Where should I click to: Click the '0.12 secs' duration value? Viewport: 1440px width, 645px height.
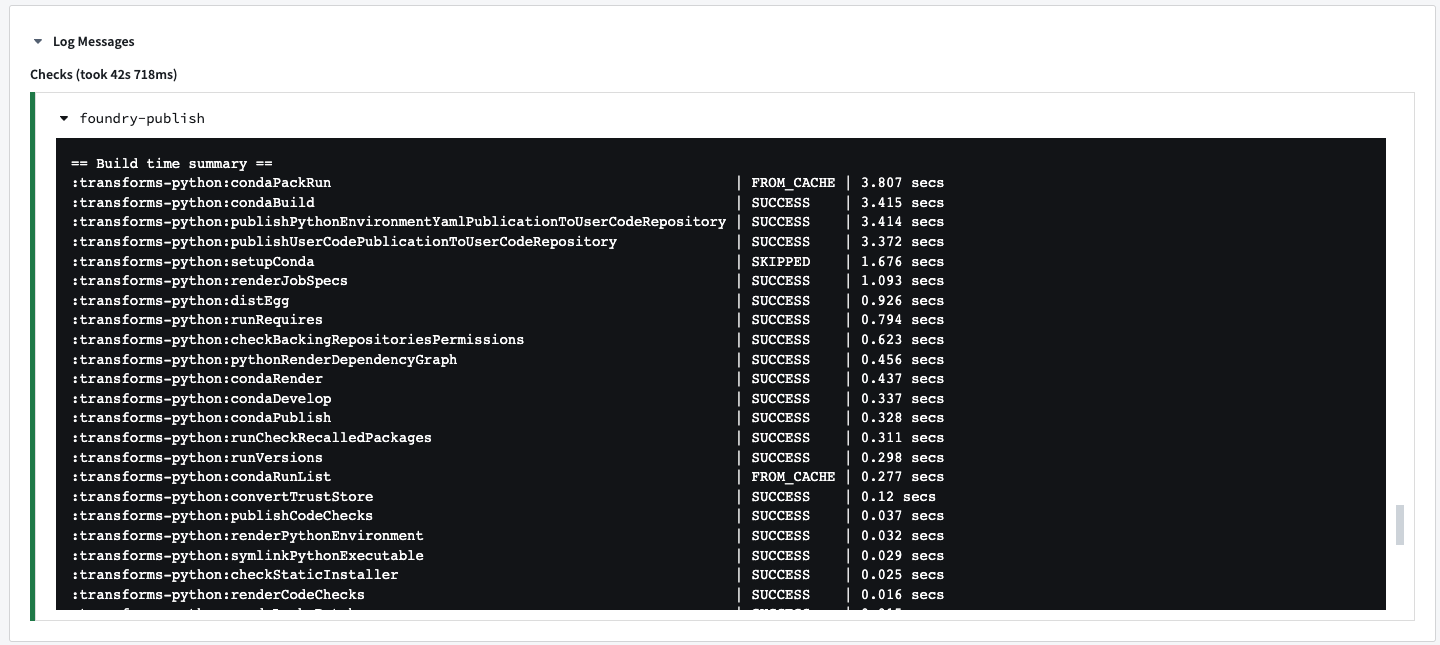[898, 497]
